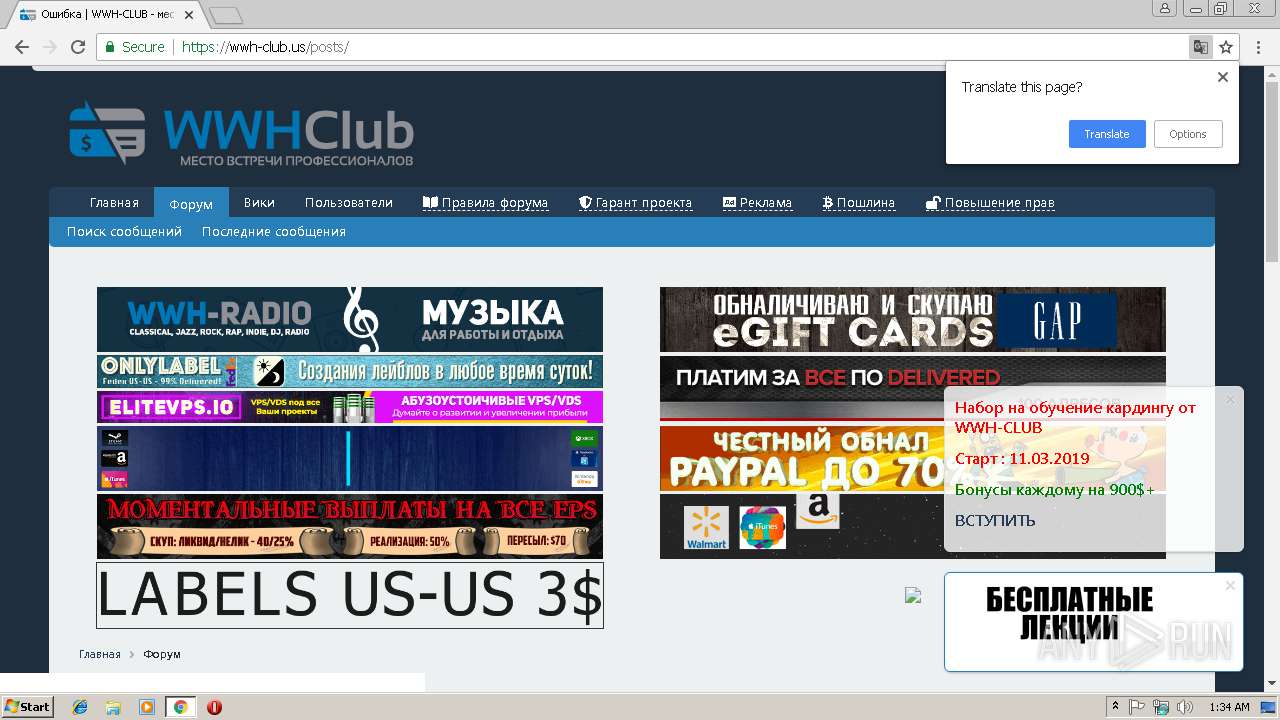This screenshot has height=720, width=1280.
Task: Open a new browser tab
Action: (226, 15)
